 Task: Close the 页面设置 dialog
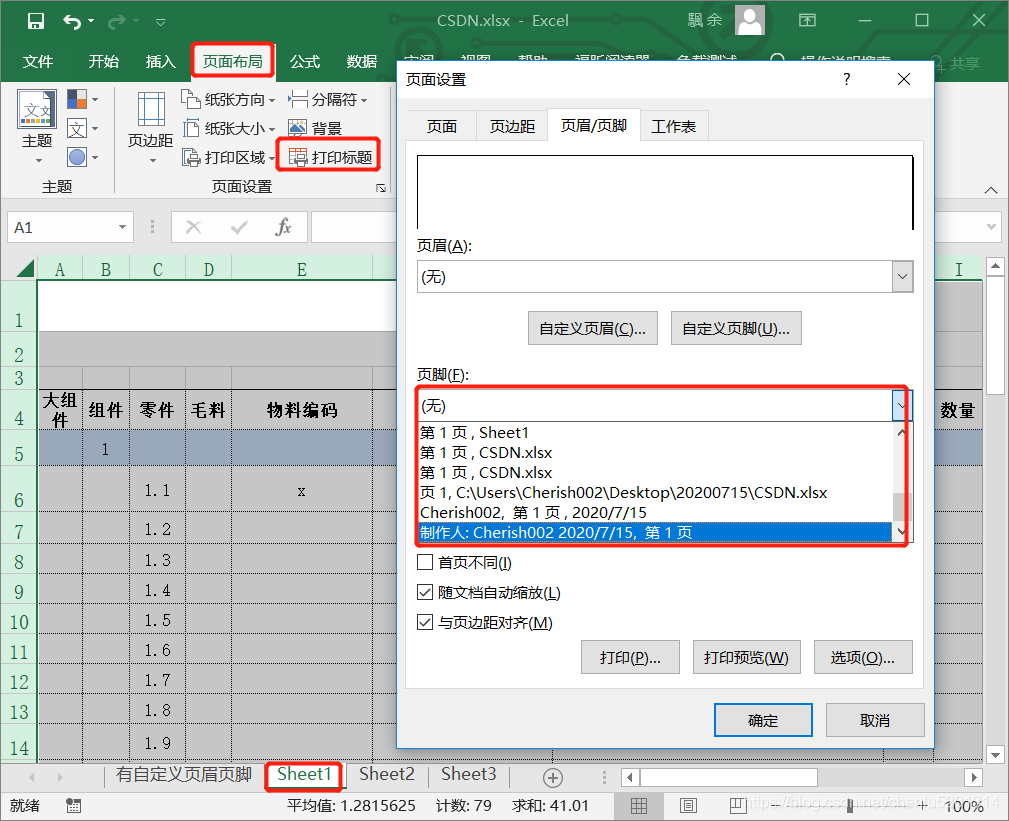(x=903, y=79)
